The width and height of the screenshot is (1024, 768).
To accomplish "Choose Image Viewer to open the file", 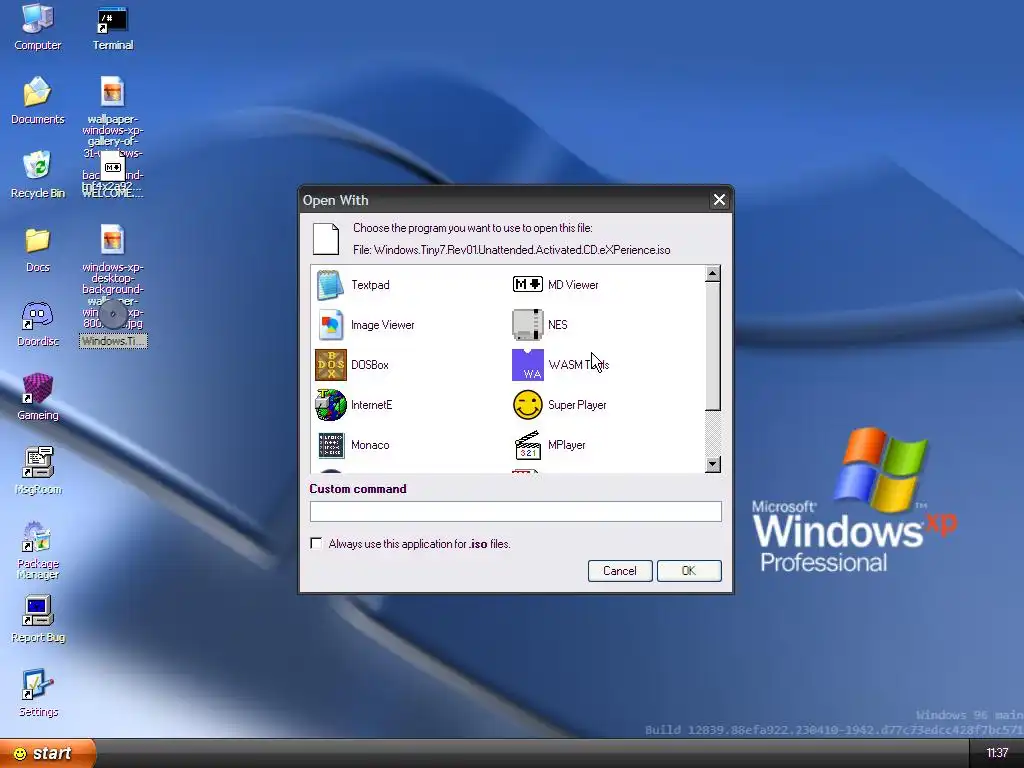I will [x=365, y=325].
